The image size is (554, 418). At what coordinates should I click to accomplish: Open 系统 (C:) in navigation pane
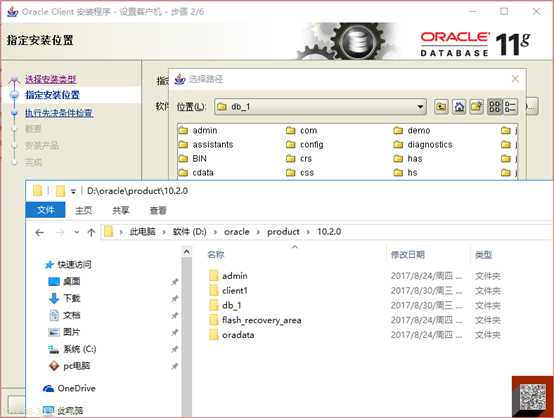[72, 349]
